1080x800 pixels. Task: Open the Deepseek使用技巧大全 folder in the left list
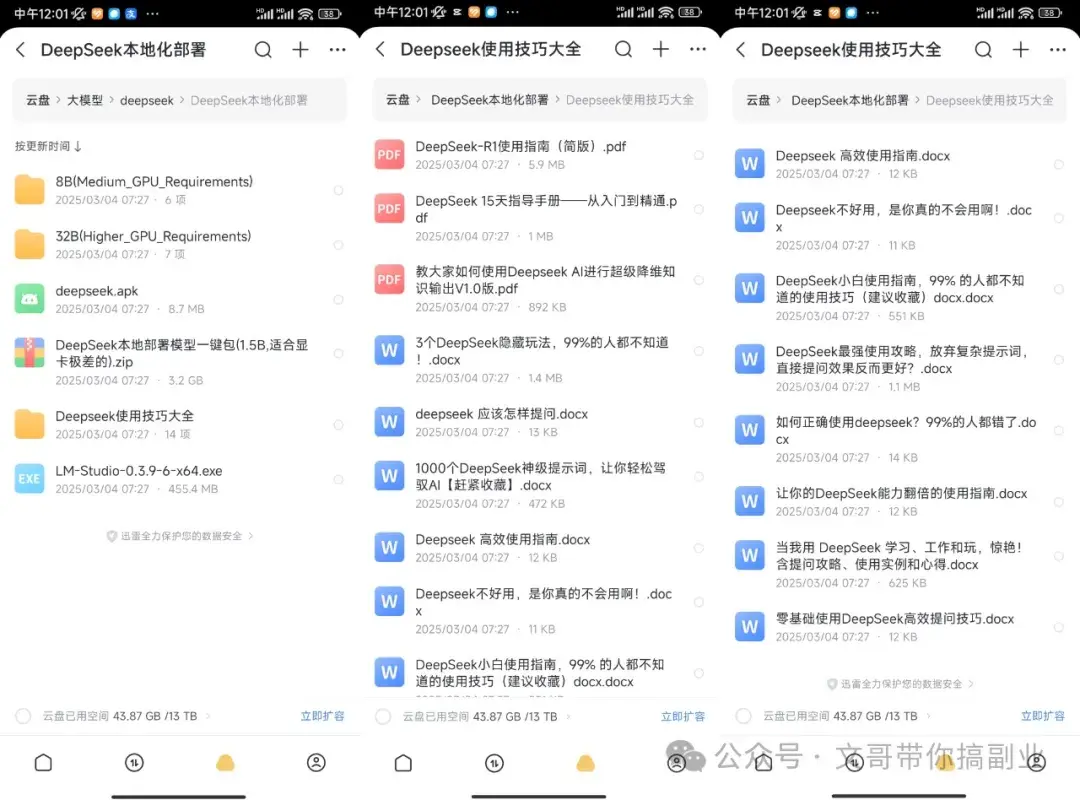click(x=179, y=424)
